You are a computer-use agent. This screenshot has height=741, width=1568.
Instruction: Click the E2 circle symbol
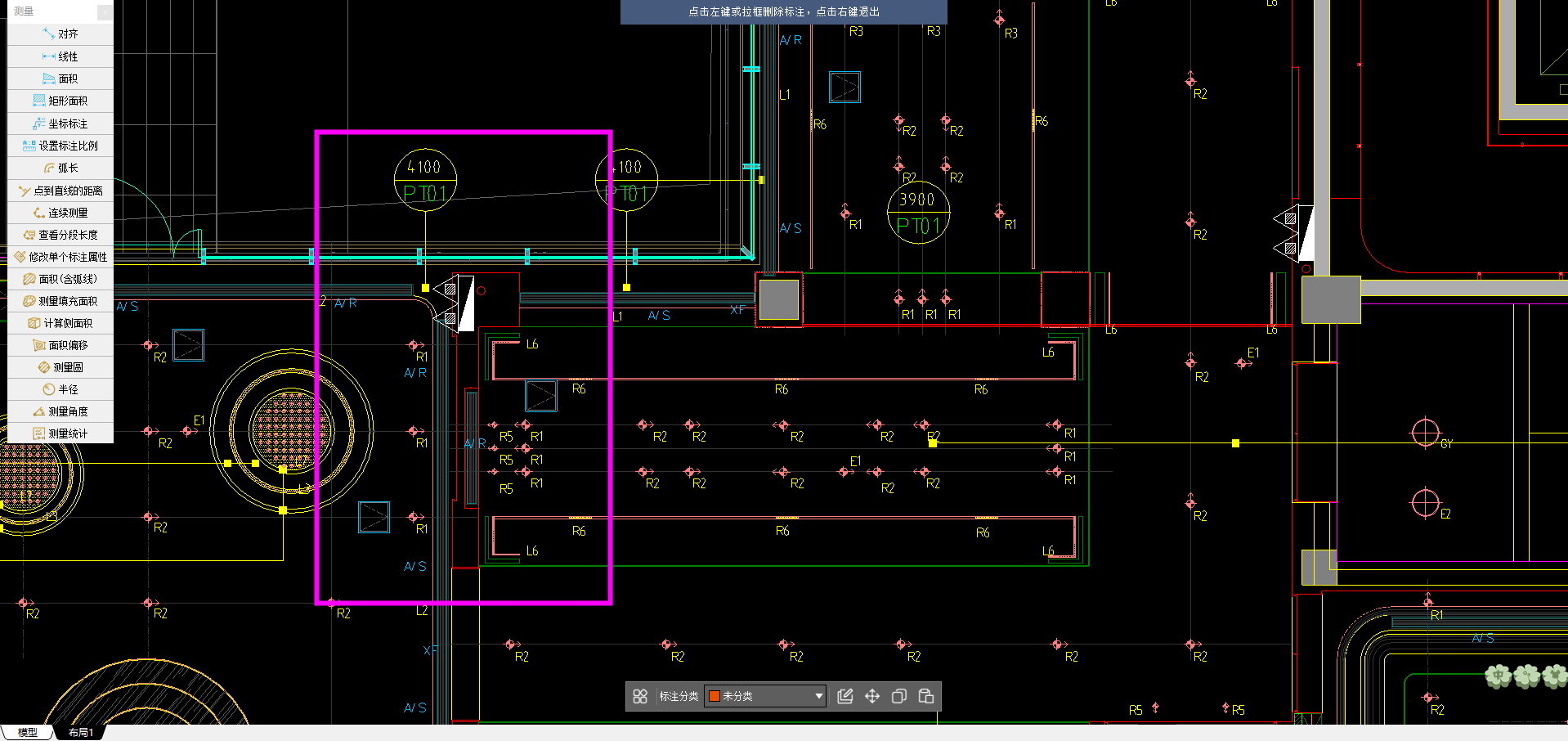click(1426, 503)
